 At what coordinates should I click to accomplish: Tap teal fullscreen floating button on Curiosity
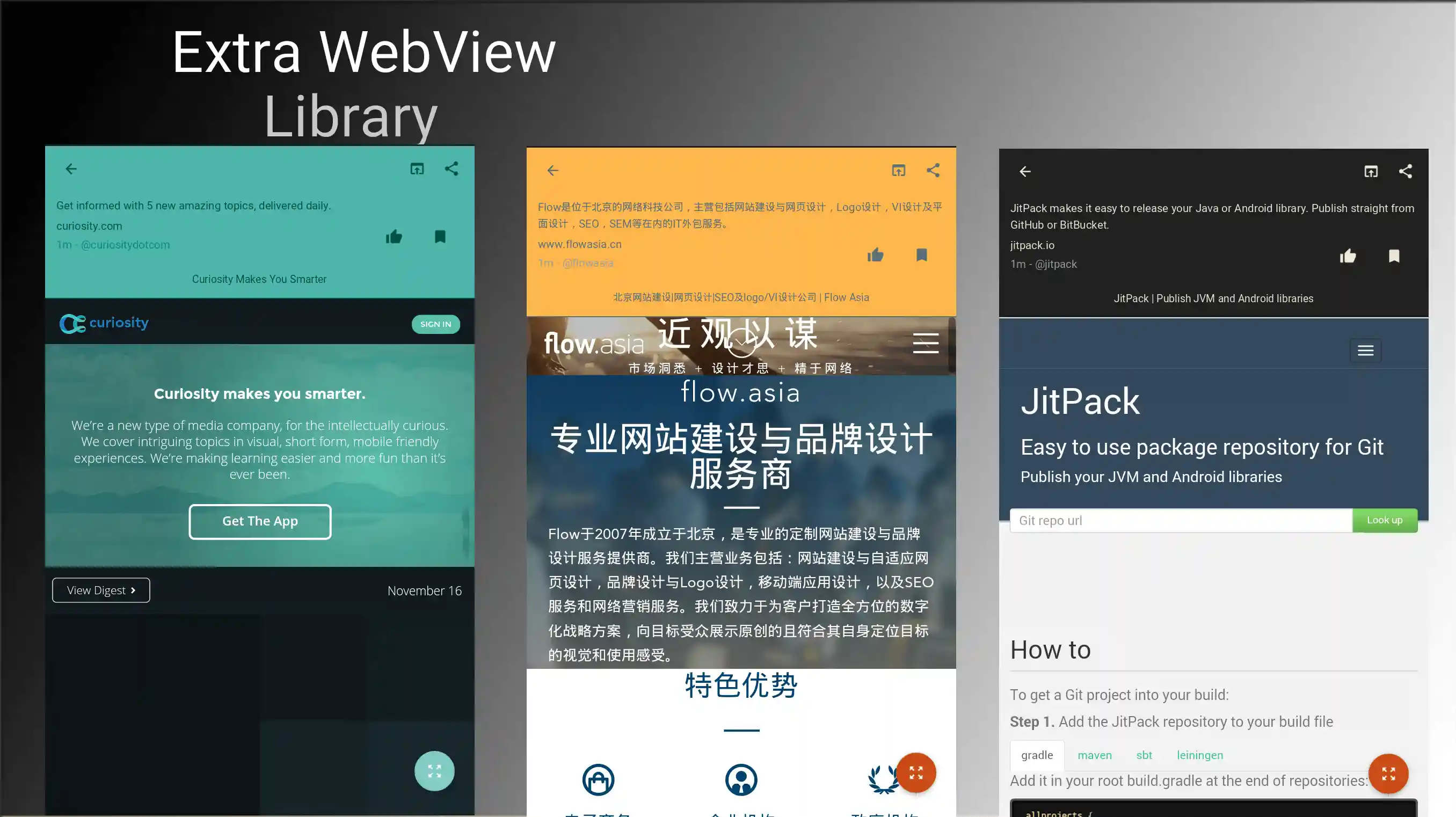point(434,771)
